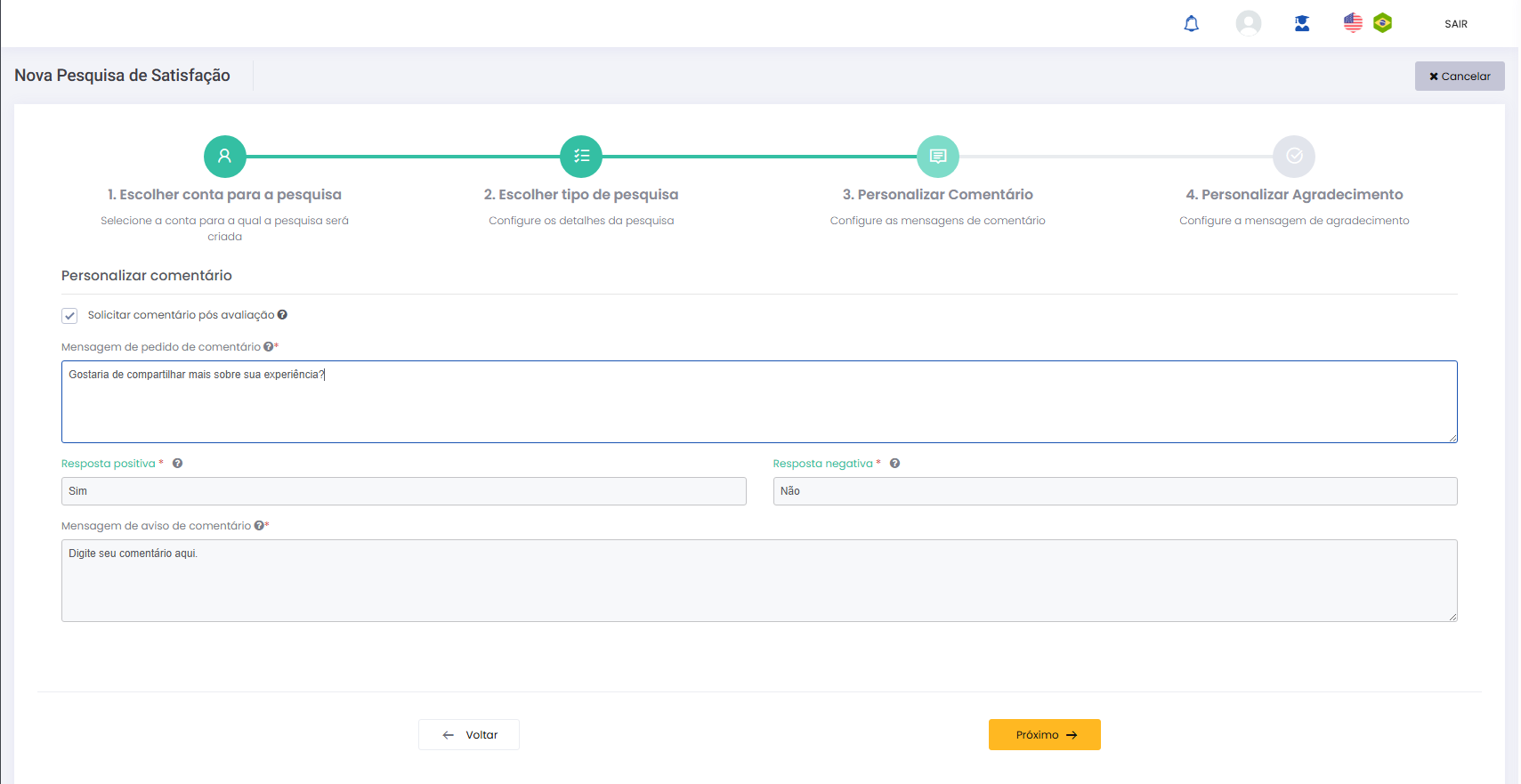Screen dimensions: 1521x784
Task: Click SAIR to log out
Action: 1455,24
